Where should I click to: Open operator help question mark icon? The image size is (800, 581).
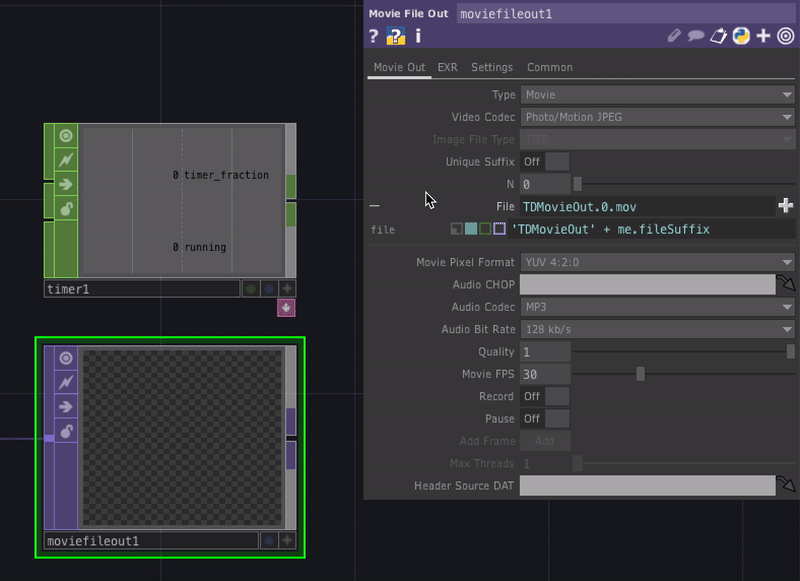click(x=373, y=36)
